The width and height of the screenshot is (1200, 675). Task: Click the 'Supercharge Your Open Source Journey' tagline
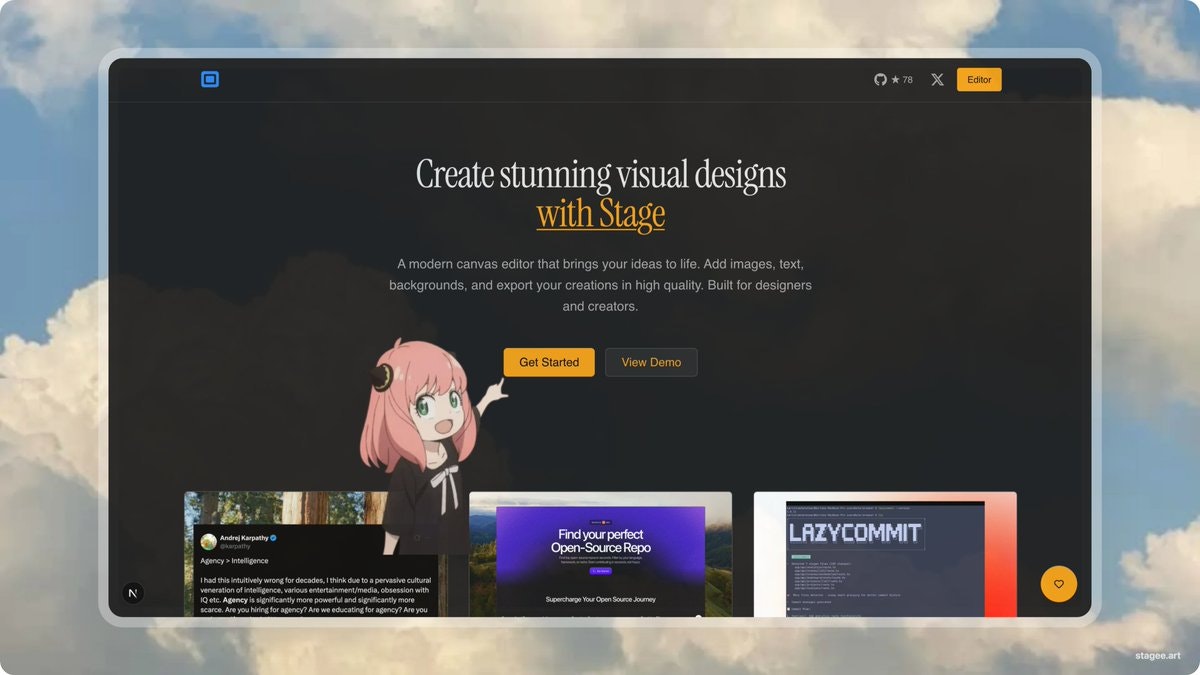coord(600,599)
